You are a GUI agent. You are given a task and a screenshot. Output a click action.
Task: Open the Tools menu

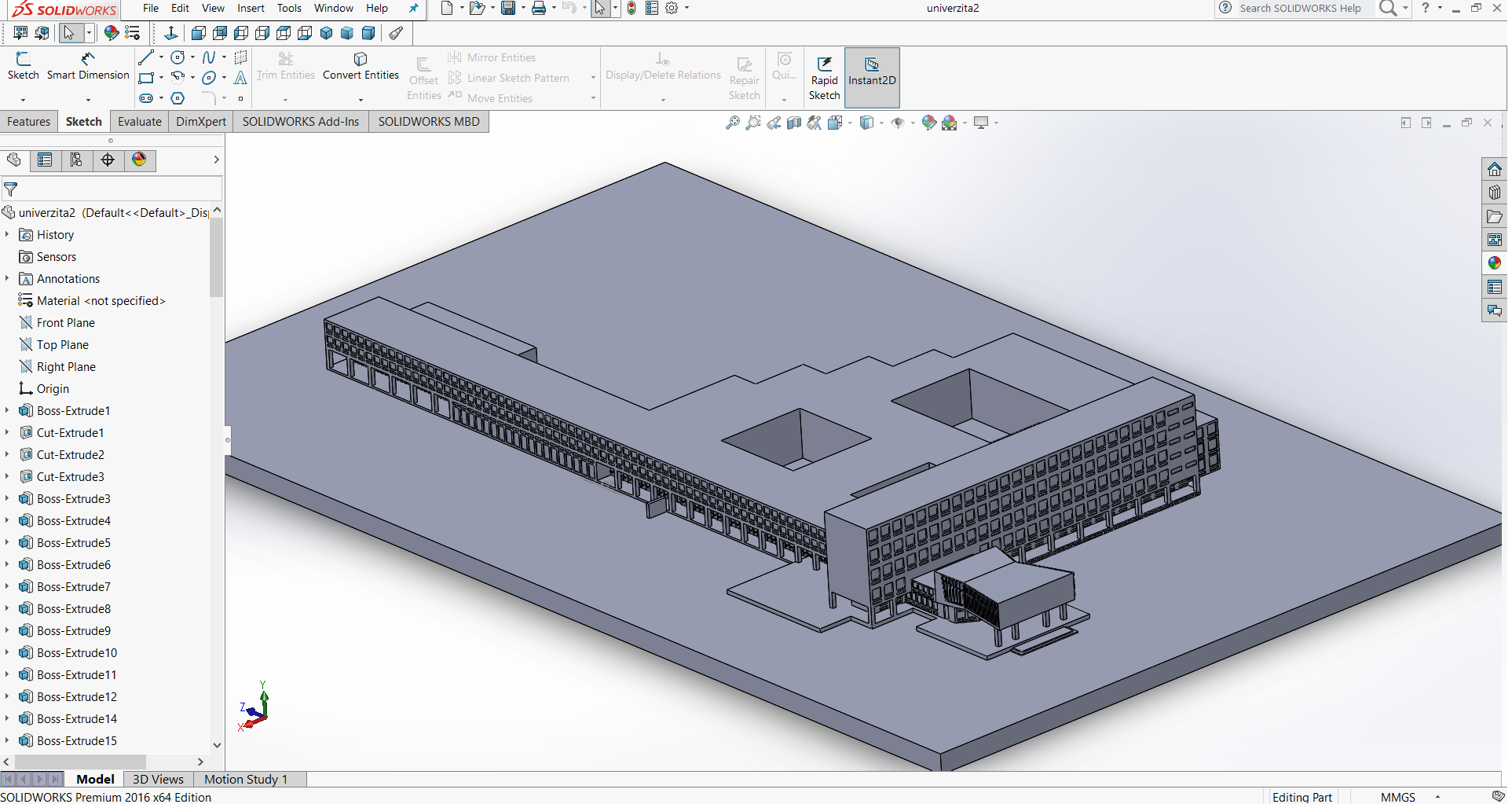289,8
